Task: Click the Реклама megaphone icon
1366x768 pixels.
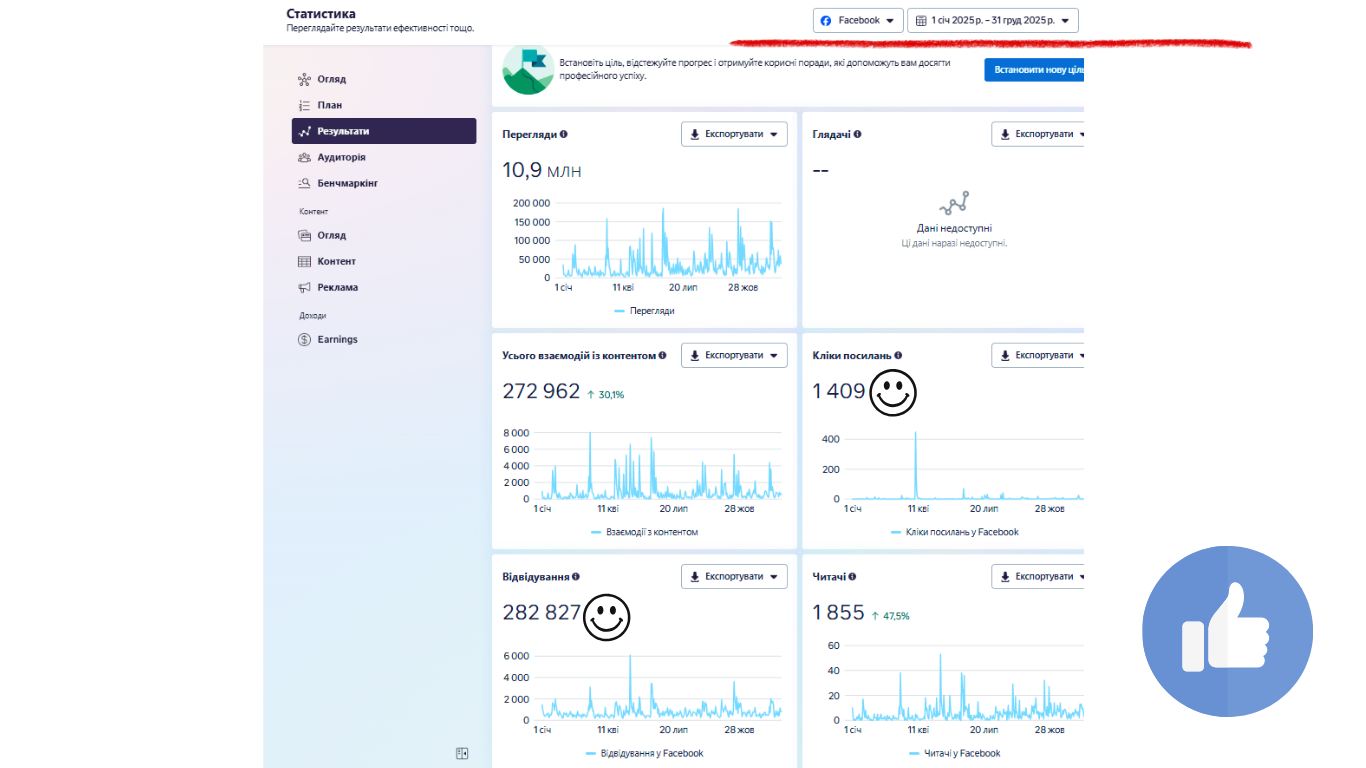Action: [x=305, y=288]
